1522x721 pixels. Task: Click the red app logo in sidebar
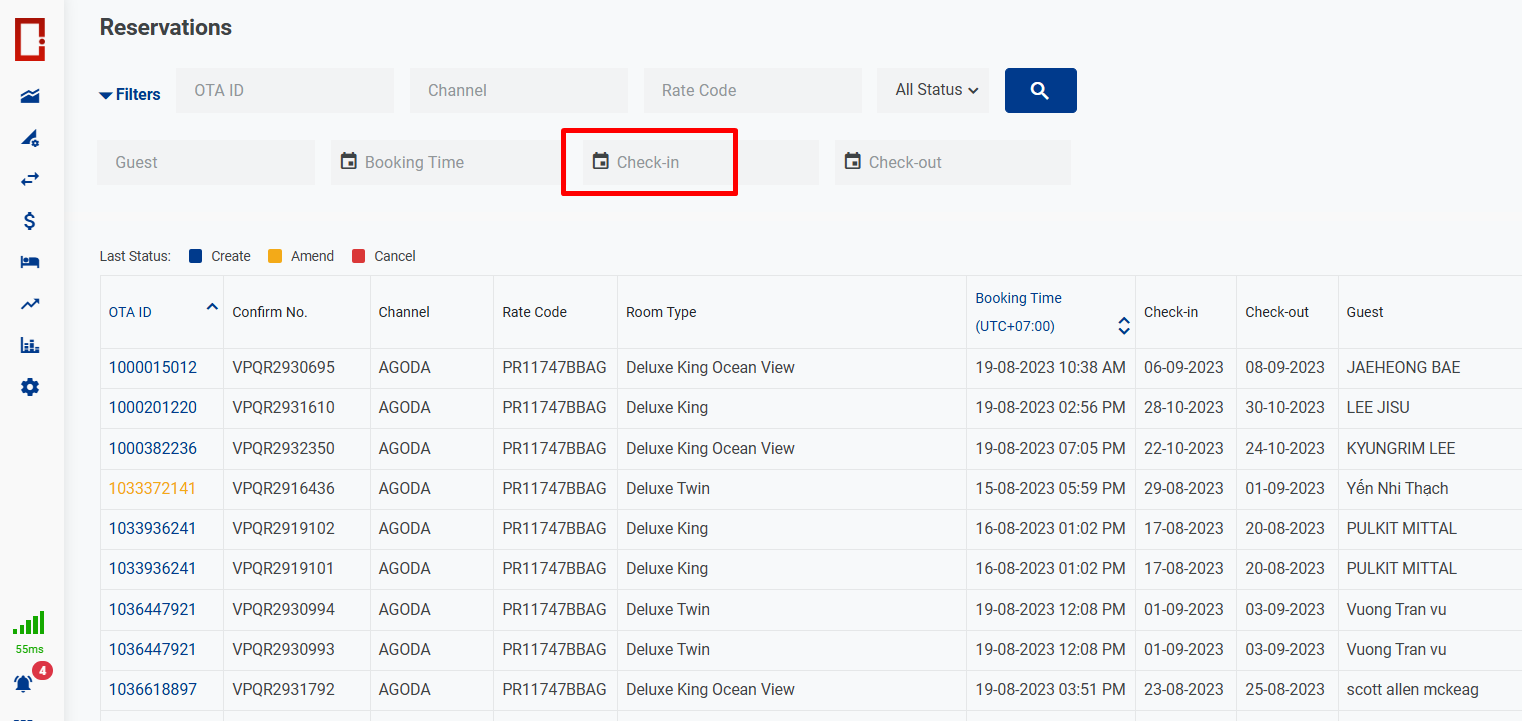(x=30, y=39)
